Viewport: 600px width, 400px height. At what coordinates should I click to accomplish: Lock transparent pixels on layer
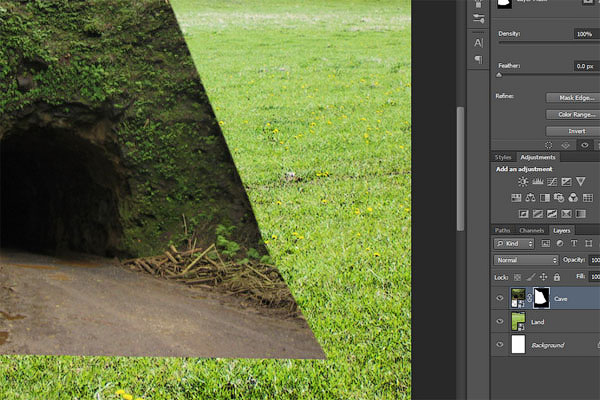tap(517, 277)
